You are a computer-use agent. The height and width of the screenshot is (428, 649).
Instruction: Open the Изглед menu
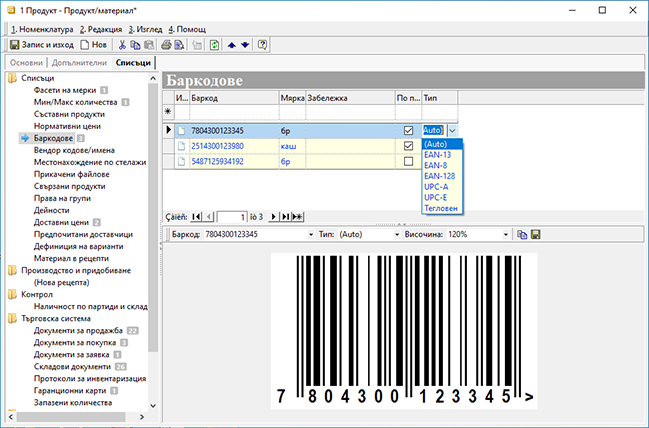[145, 29]
